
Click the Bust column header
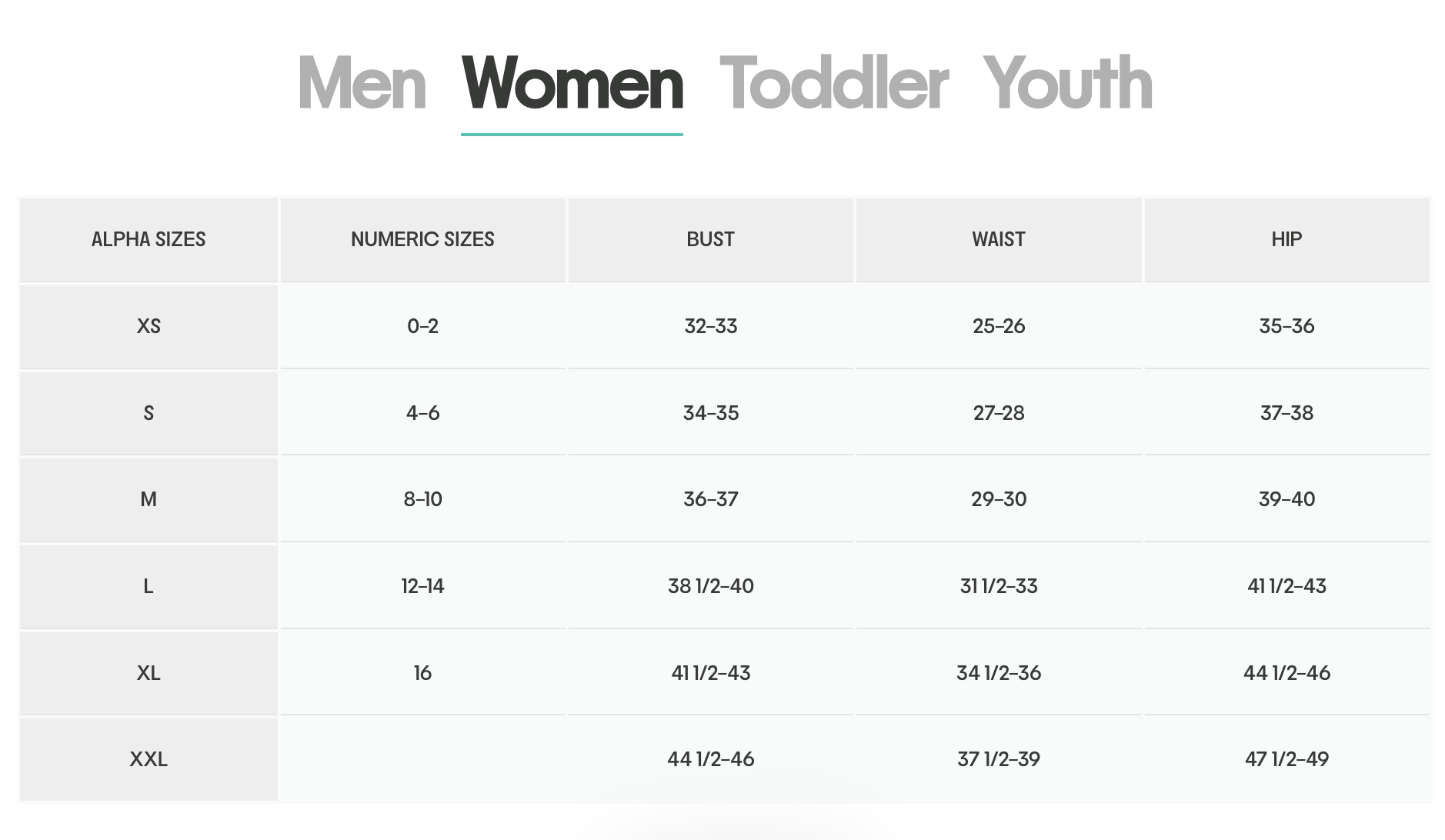710,239
